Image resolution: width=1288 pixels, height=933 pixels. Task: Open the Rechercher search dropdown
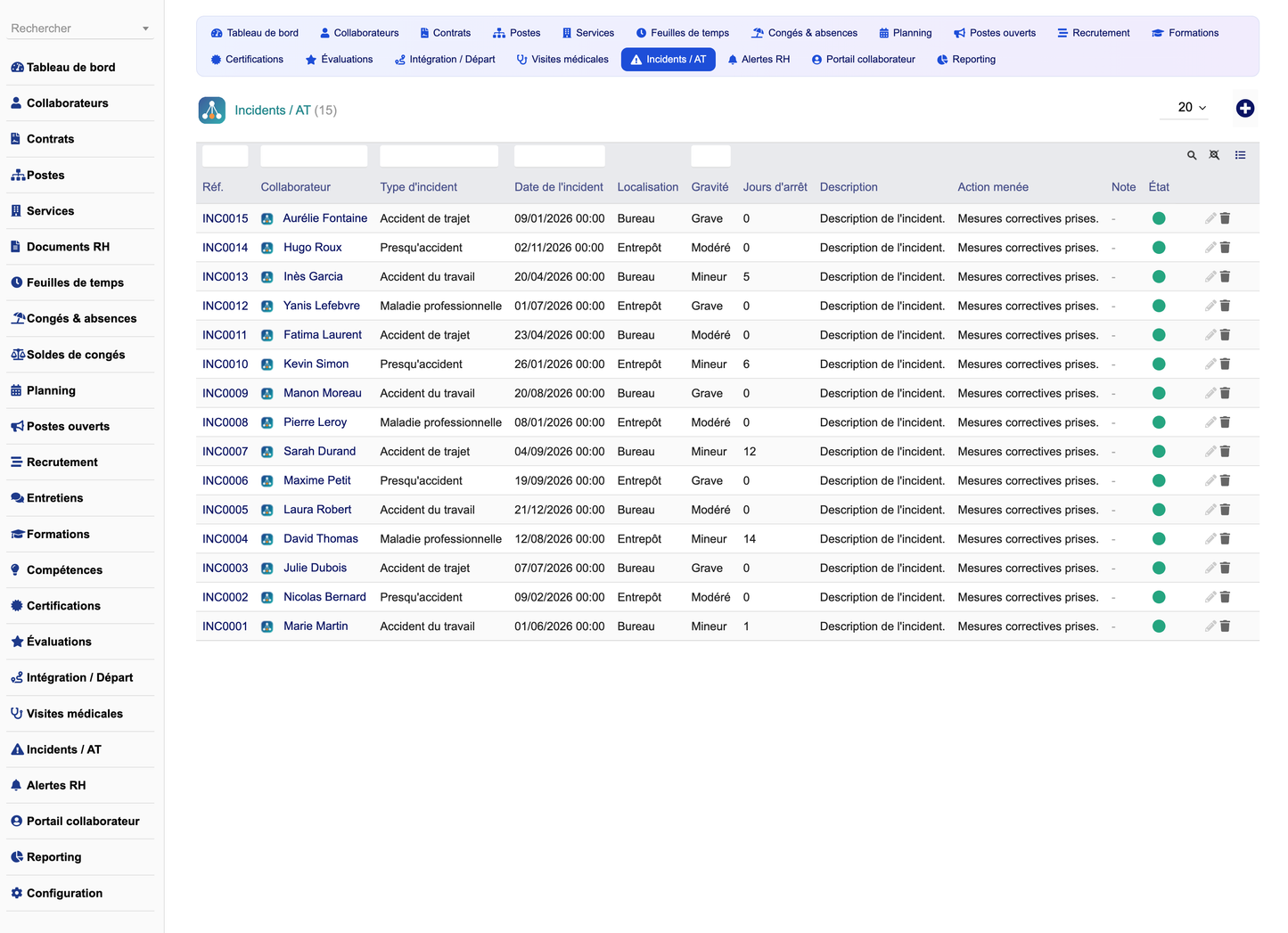tap(79, 29)
